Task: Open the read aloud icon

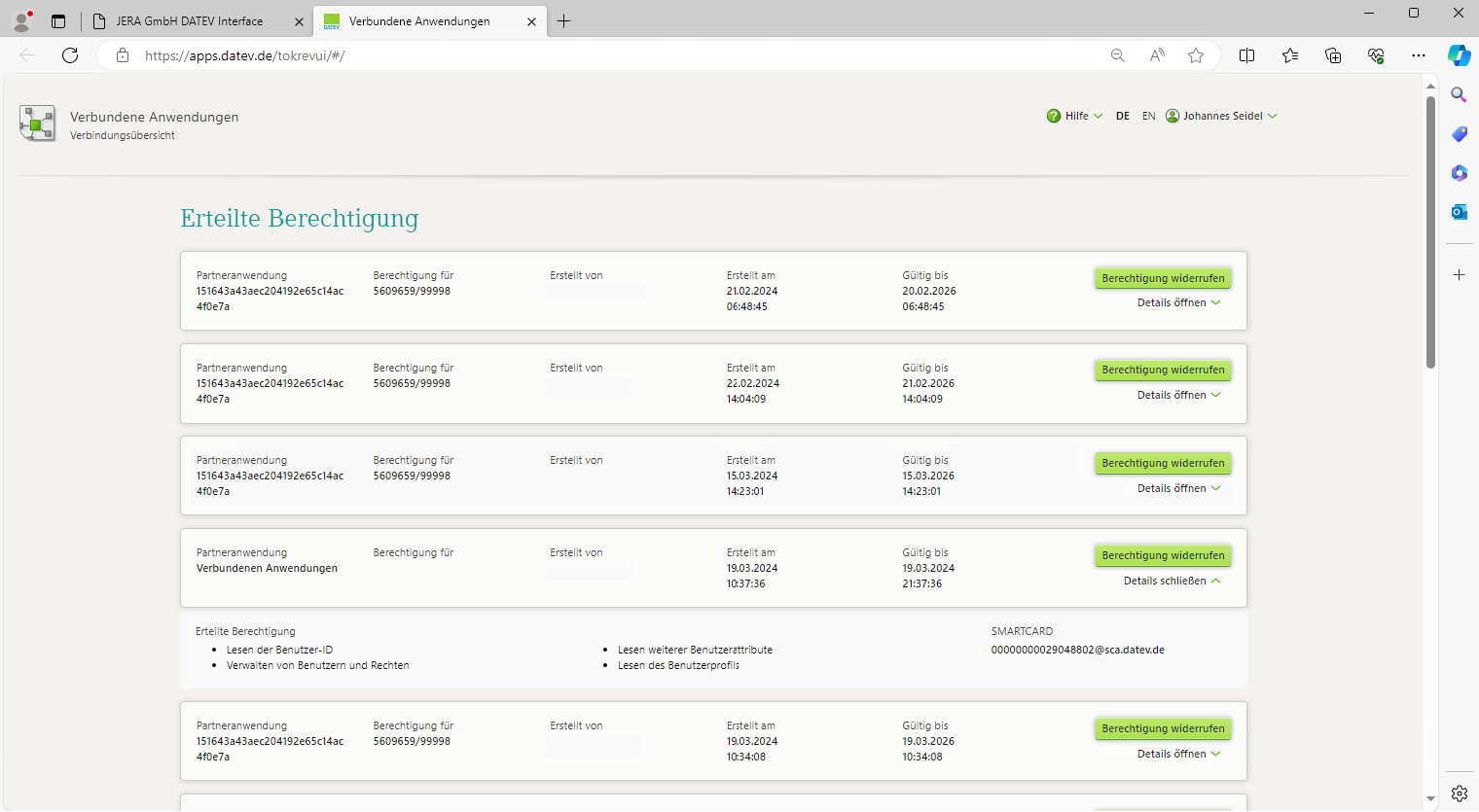Action: tap(1157, 55)
